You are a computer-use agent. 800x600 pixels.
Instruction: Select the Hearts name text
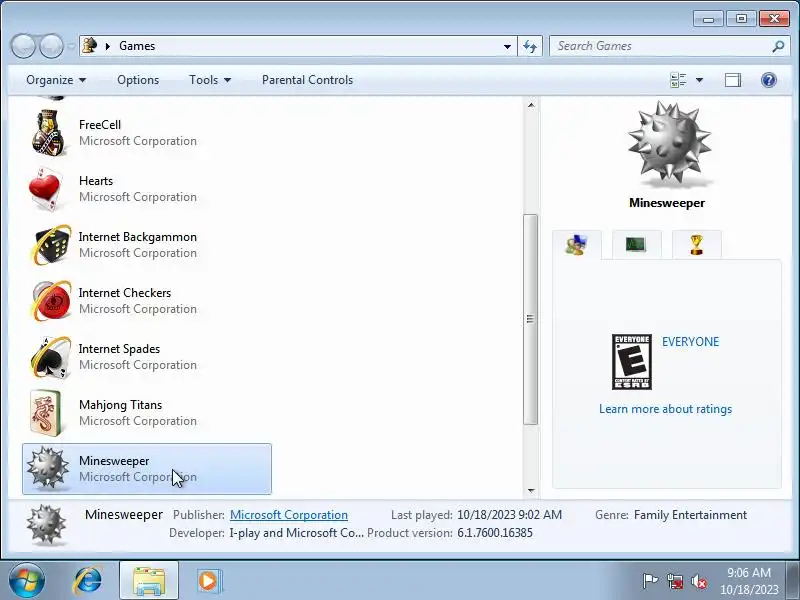96,181
